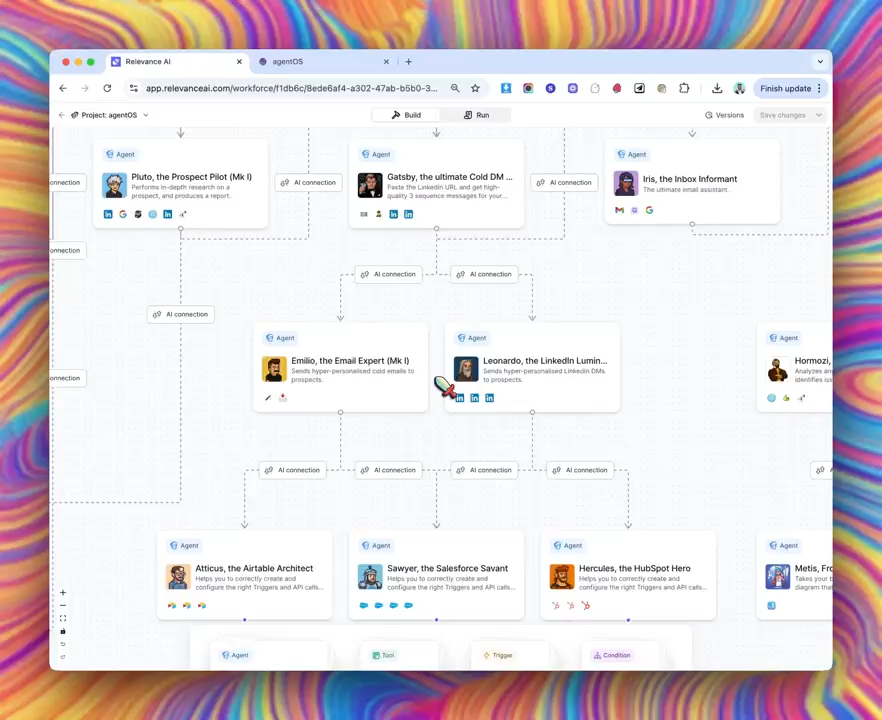Click the Google icon on Pluto card
This screenshot has width=882, height=720.
(123, 214)
